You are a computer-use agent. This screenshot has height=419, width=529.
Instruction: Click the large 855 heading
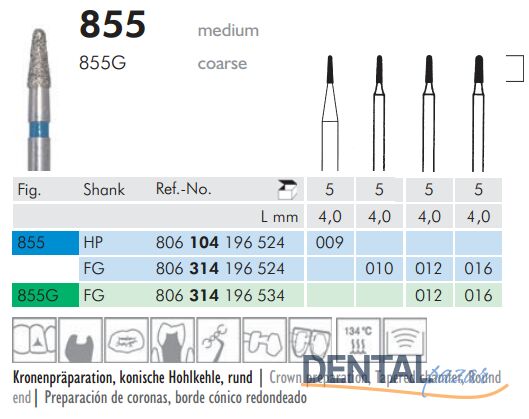tap(113, 24)
